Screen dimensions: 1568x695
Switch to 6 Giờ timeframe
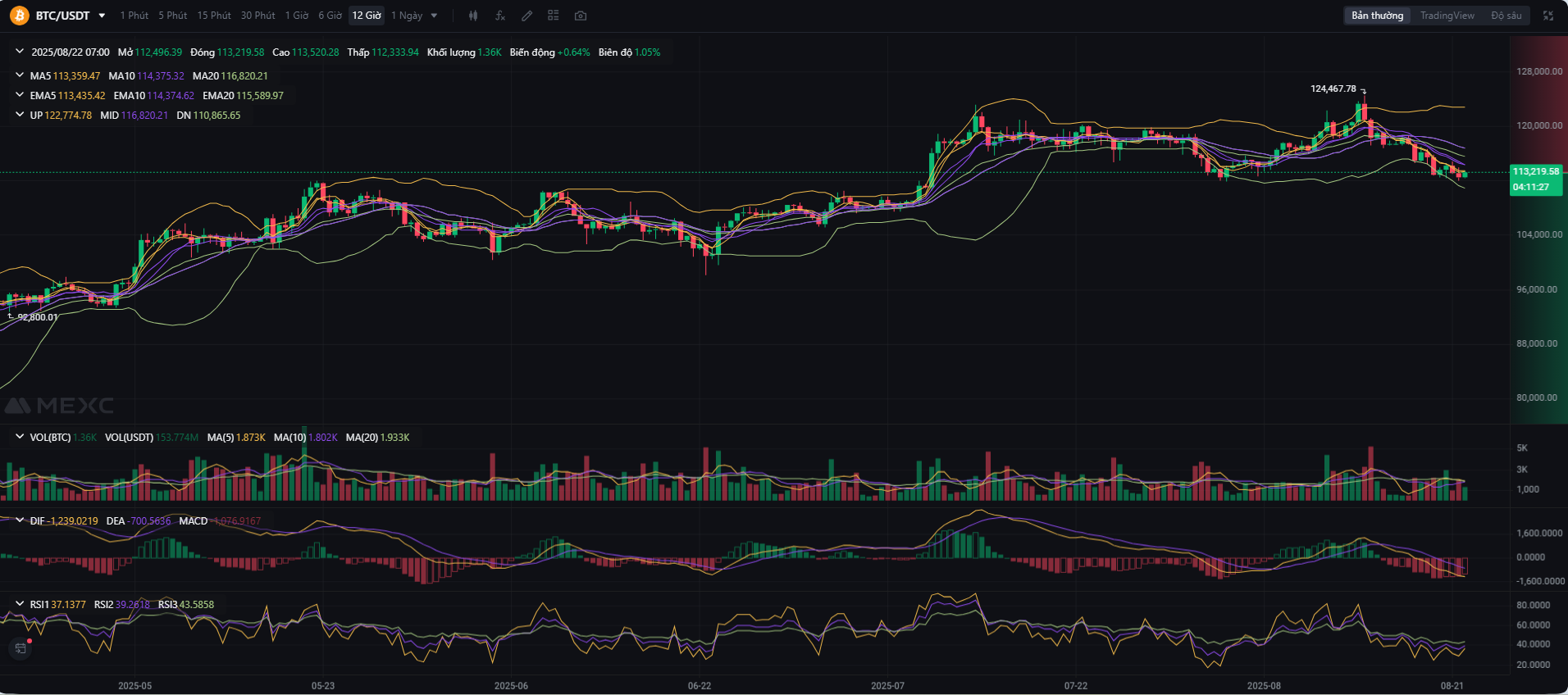pyautogui.click(x=330, y=16)
